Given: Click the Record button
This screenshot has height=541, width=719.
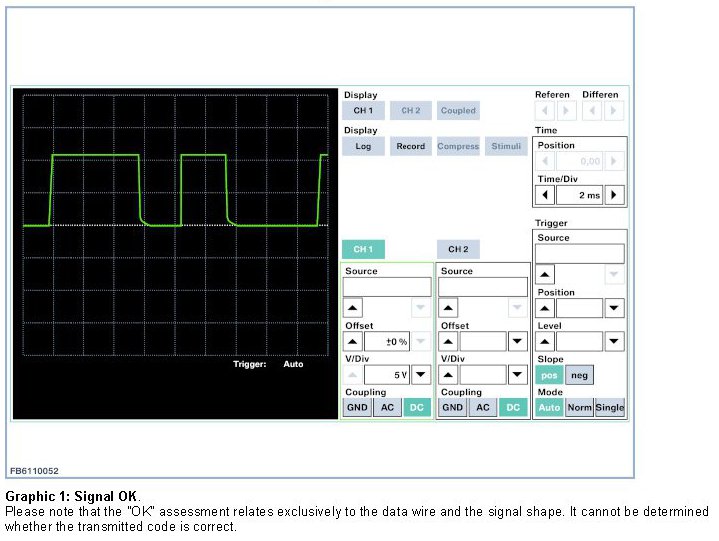Looking at the screenshot, I should click(x=410, y=146).
